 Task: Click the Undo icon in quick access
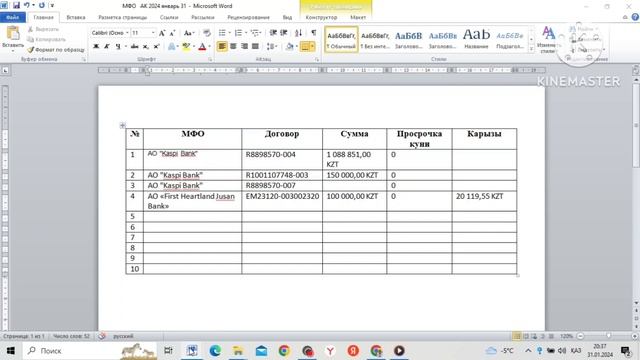click(x=27, y=5)
